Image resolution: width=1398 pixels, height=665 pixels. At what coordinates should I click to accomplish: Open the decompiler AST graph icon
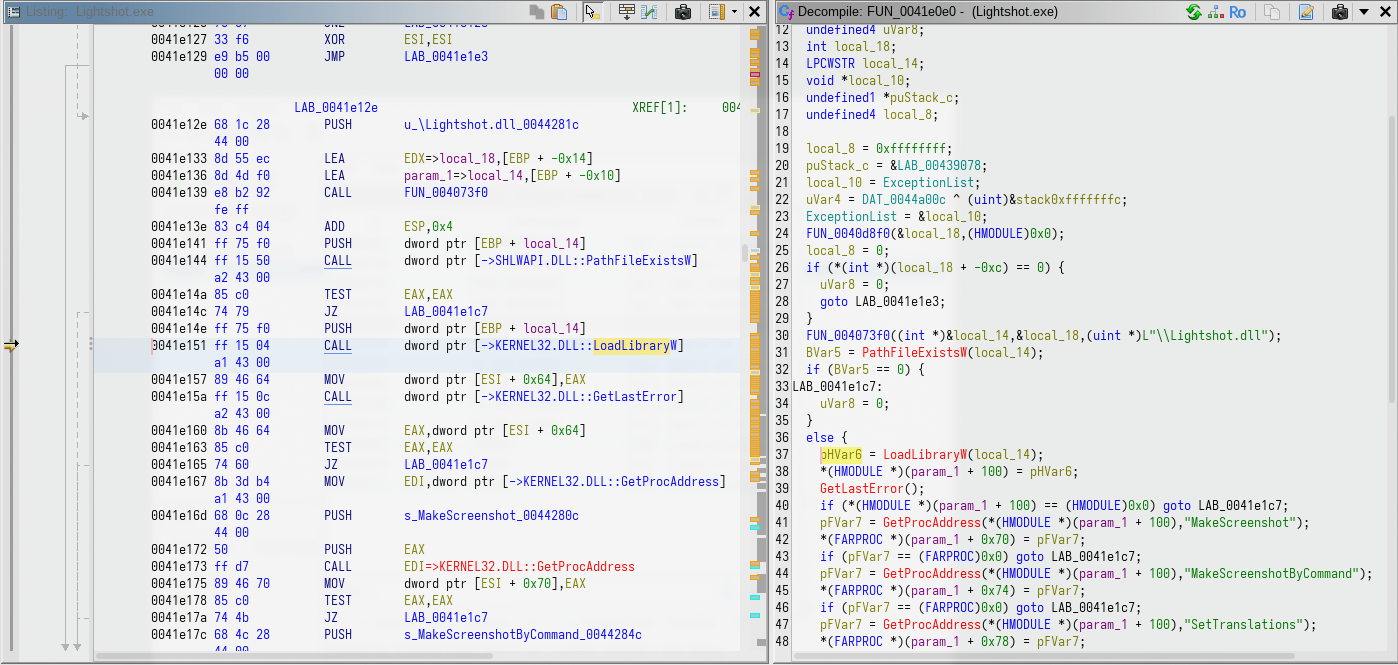1215,12
